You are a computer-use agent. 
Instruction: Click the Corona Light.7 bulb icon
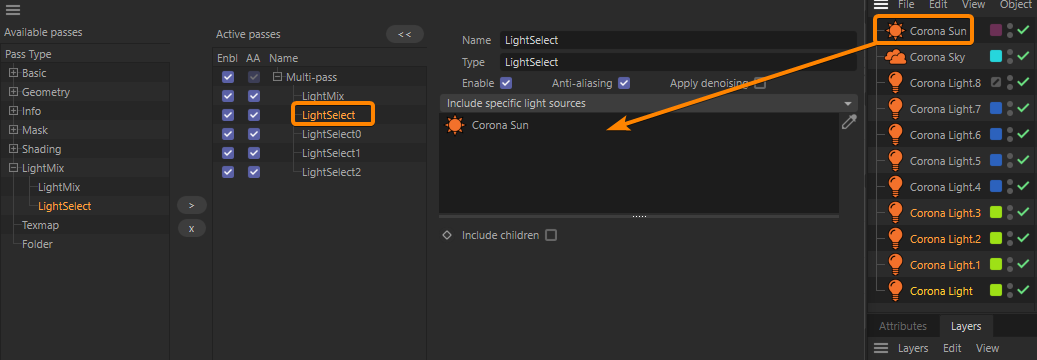click(x=895, y=109)
